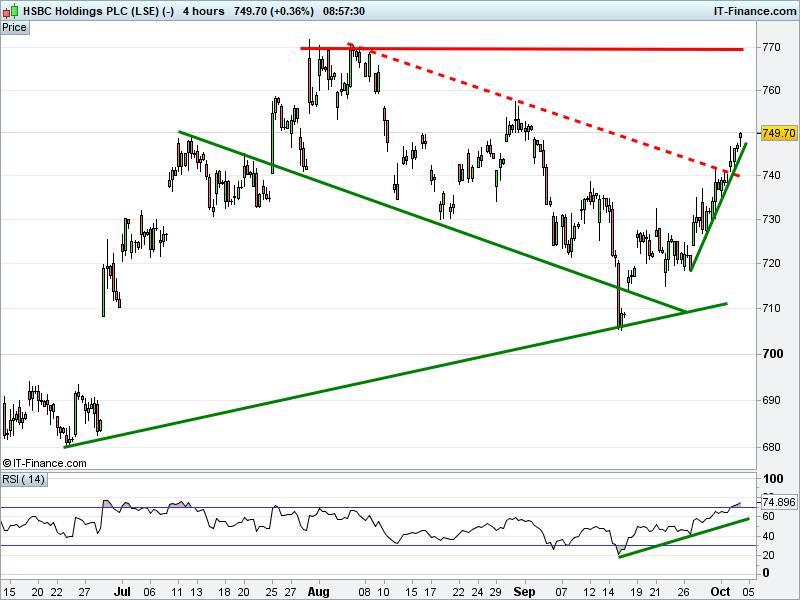
Task: Click the upper blue RSI 70 level line
Action: click(378, 508)
